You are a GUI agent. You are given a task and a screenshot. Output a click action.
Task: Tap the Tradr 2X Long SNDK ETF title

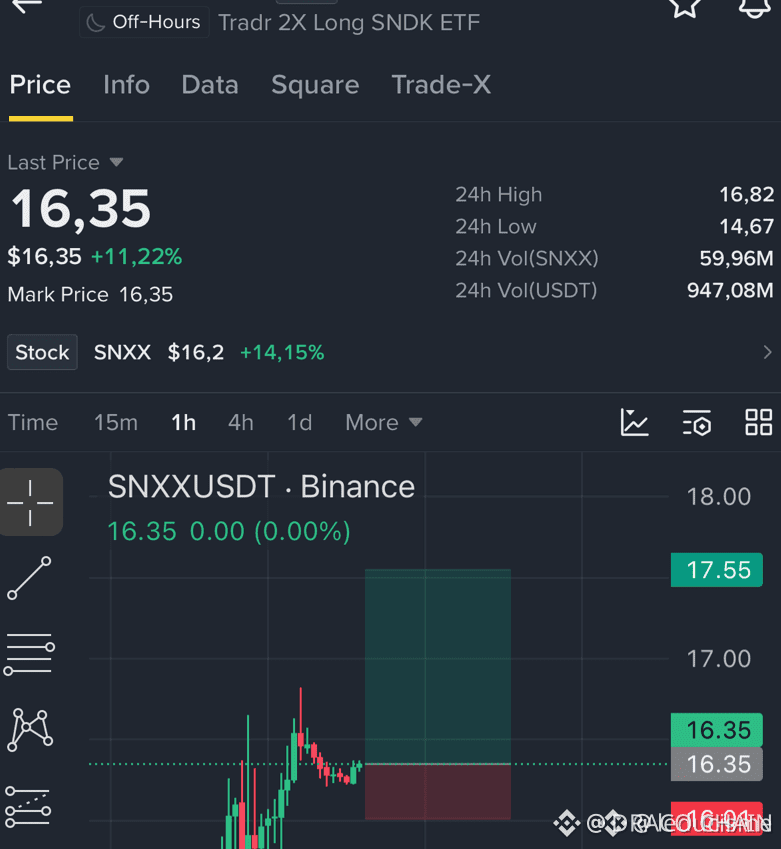[349, 23]
